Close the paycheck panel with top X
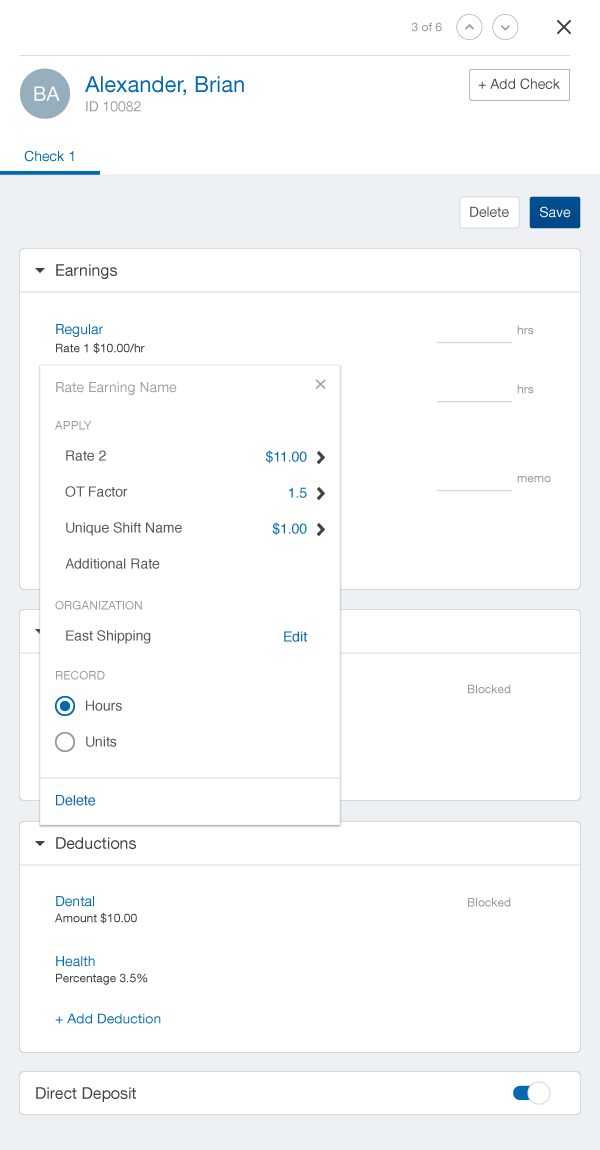 click(564, 27)
